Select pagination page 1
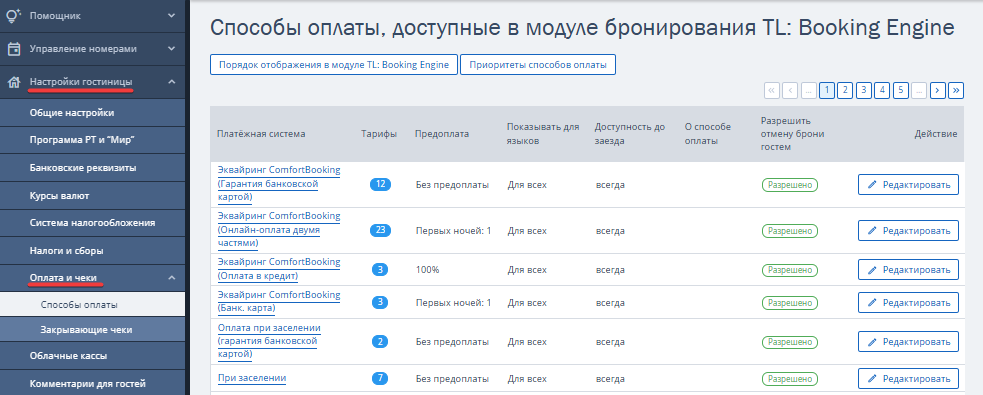This screenshot has width=983, height=395. coord(827,90)
